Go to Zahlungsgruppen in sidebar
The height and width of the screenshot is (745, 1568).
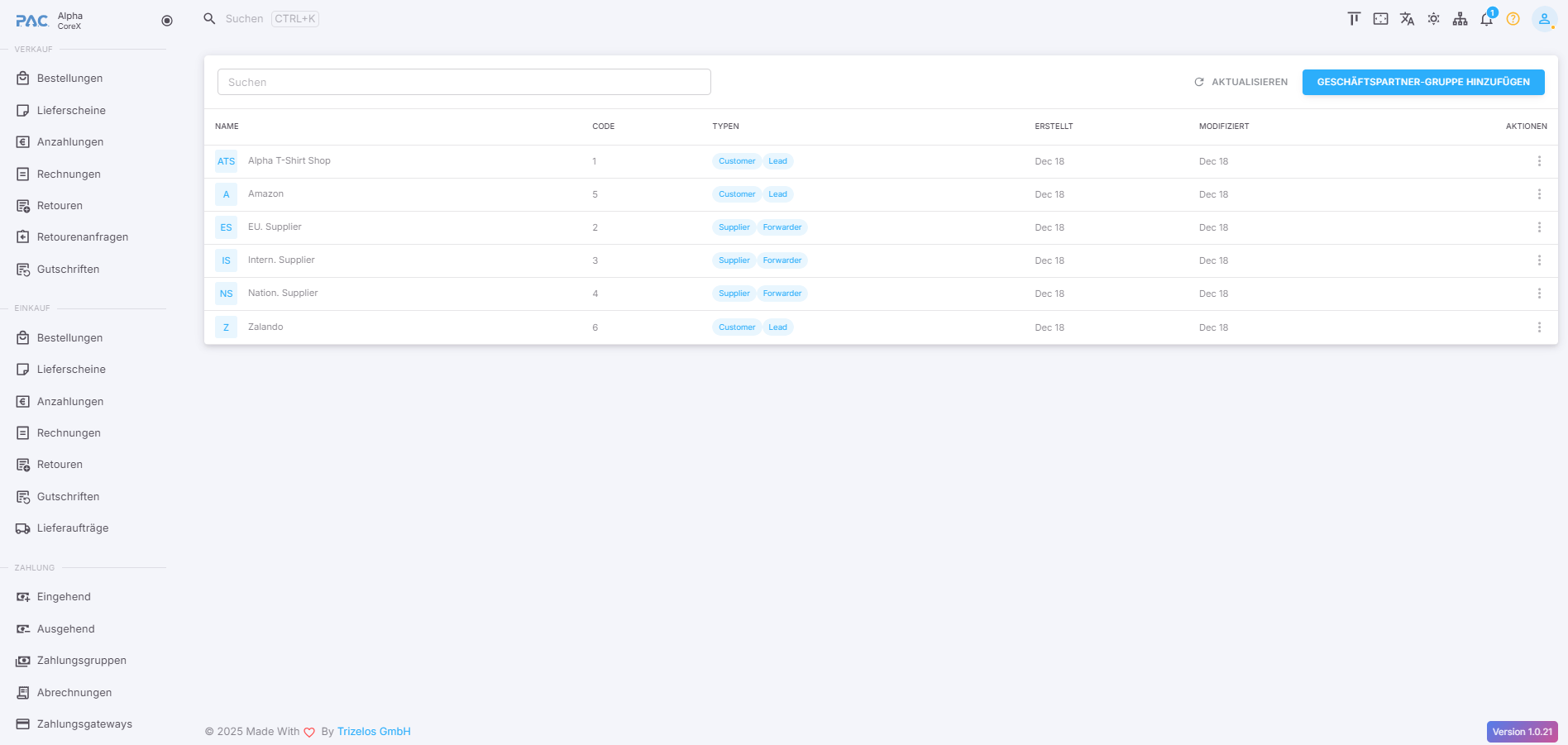(81, 661)
